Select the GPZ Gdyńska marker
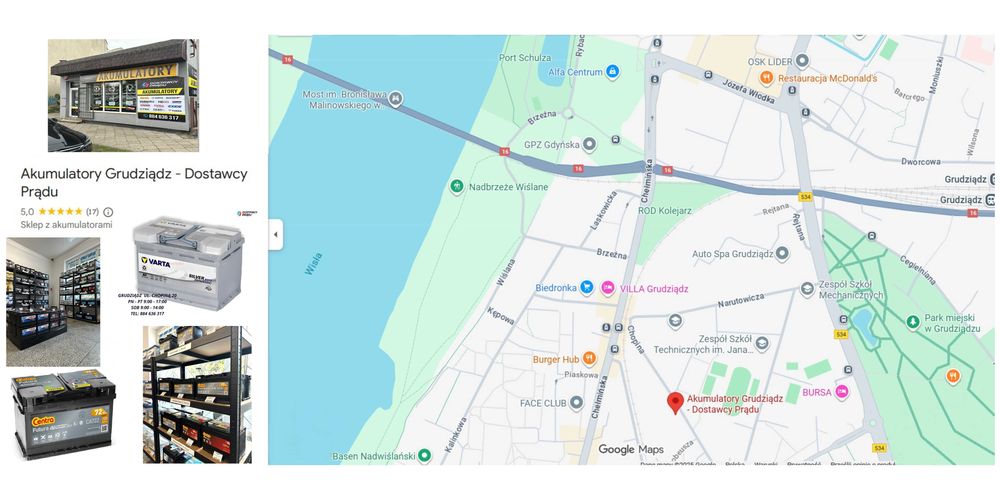The image size is (1000, 500). click(589, 144)
